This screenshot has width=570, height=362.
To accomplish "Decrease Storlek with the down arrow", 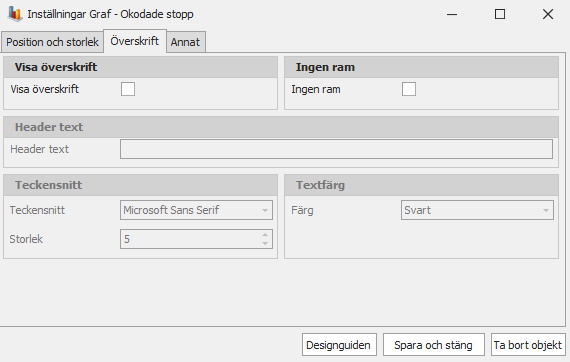I will click(265, 244).
